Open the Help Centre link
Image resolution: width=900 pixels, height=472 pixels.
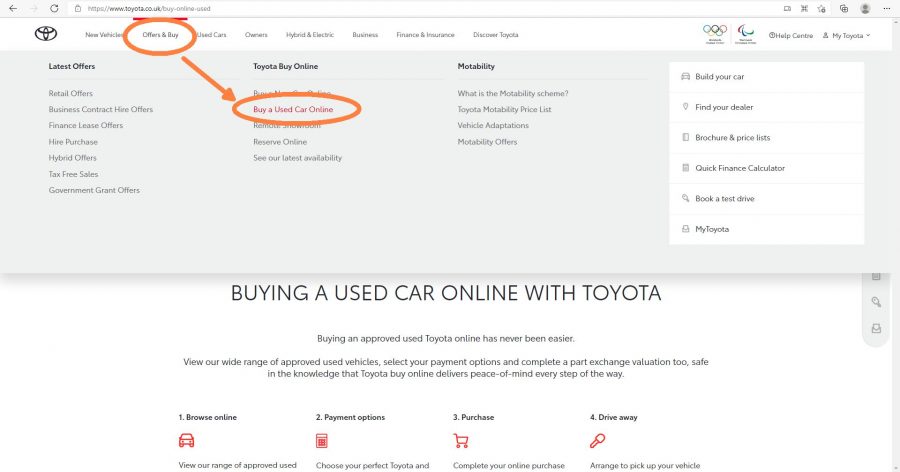click(x=791, y=36)
